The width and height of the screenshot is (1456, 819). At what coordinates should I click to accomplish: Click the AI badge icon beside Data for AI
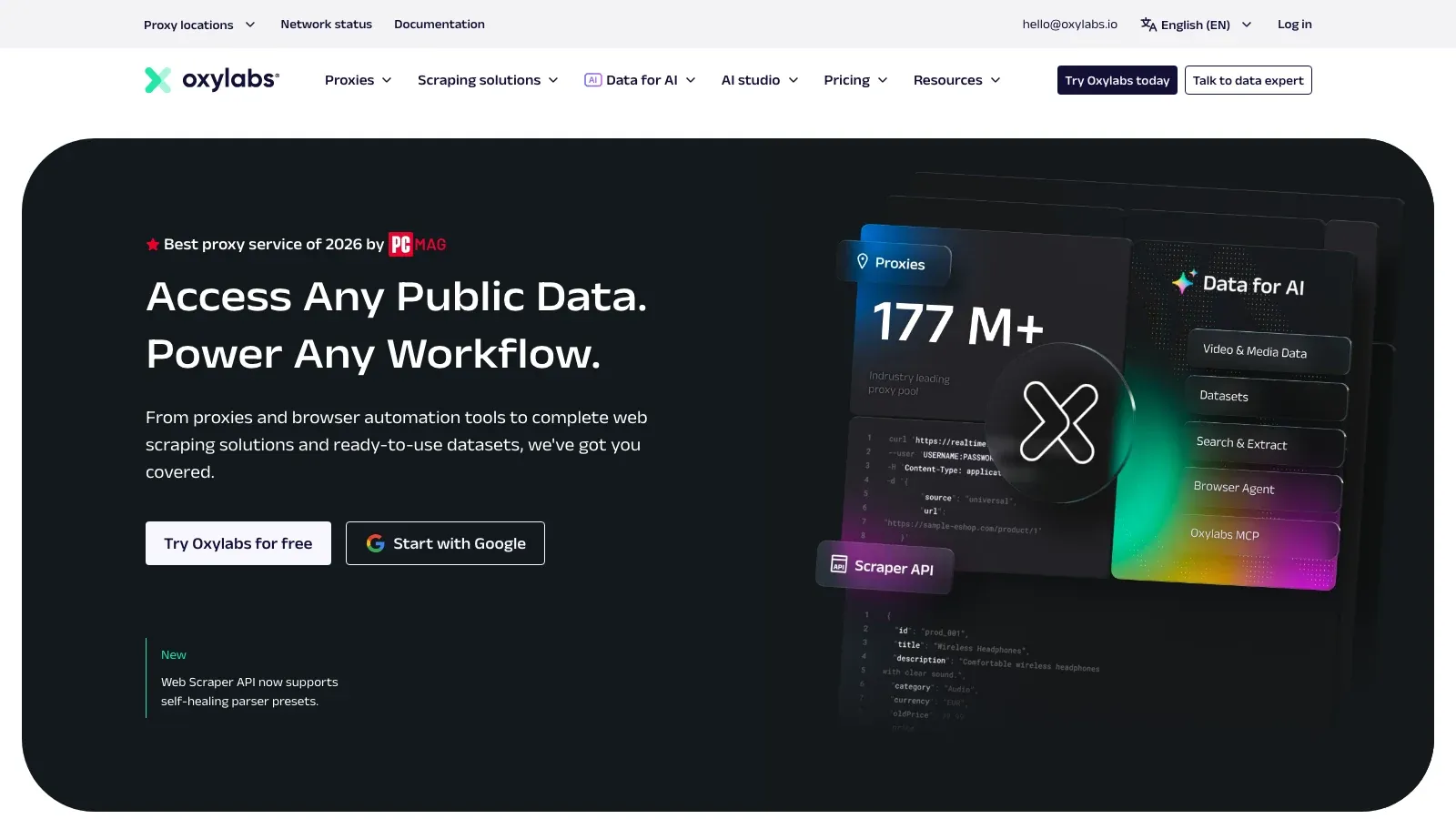tap(592, 80)
